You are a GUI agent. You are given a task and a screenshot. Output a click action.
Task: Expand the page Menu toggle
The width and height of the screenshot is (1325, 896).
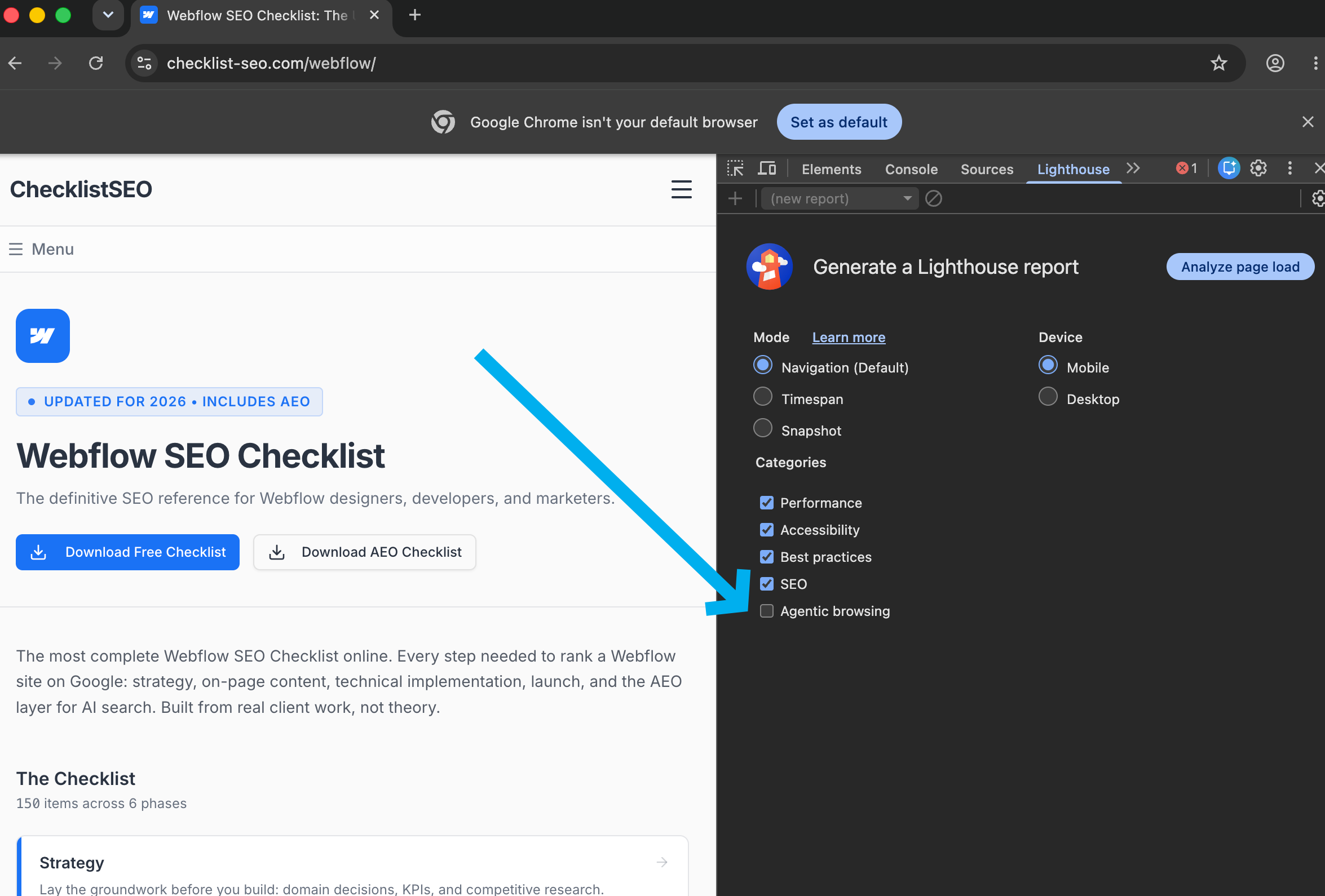(42, 249)
